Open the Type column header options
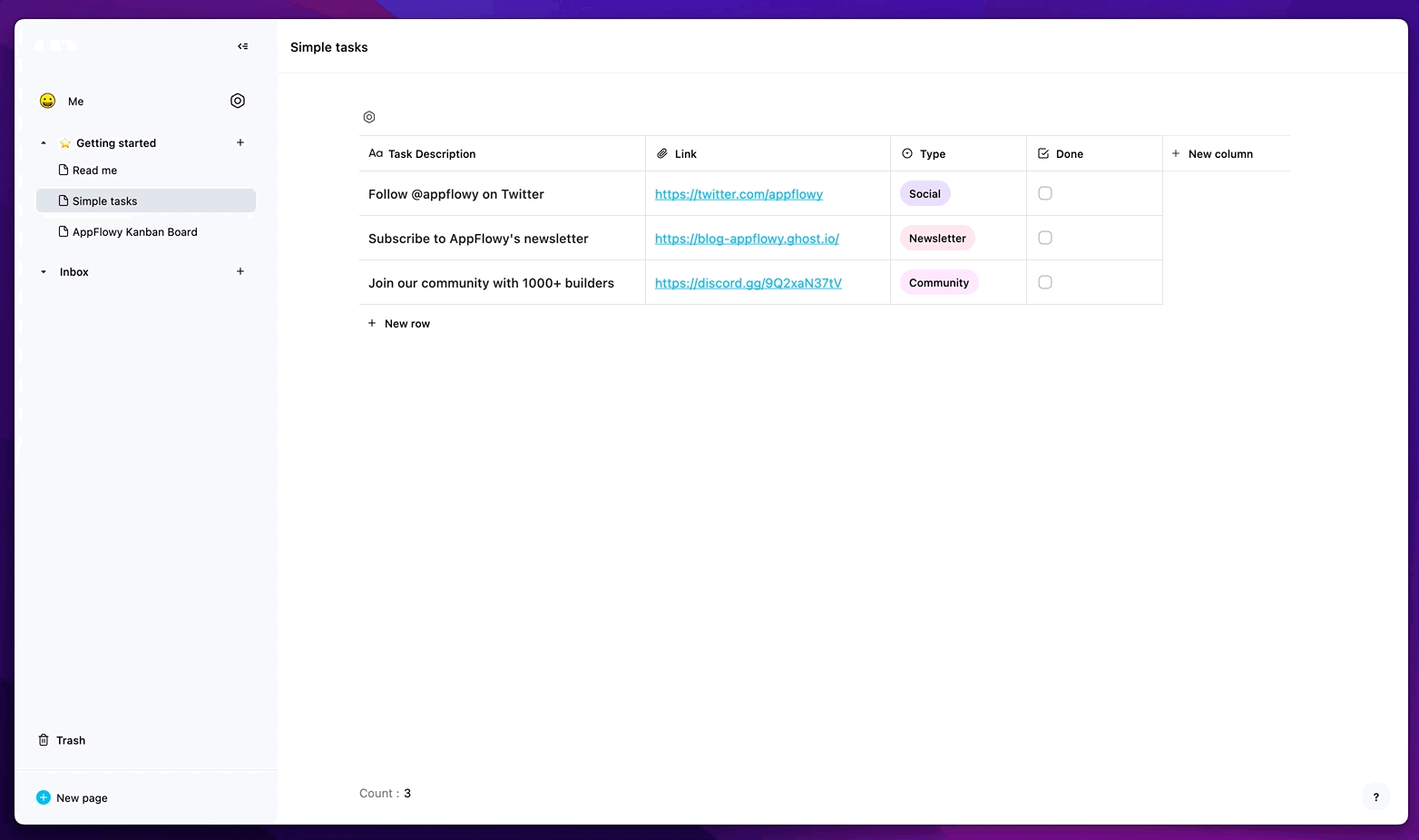Image resolution: width=1419 pixels, height=840 pixels. (x=933, y=153)
